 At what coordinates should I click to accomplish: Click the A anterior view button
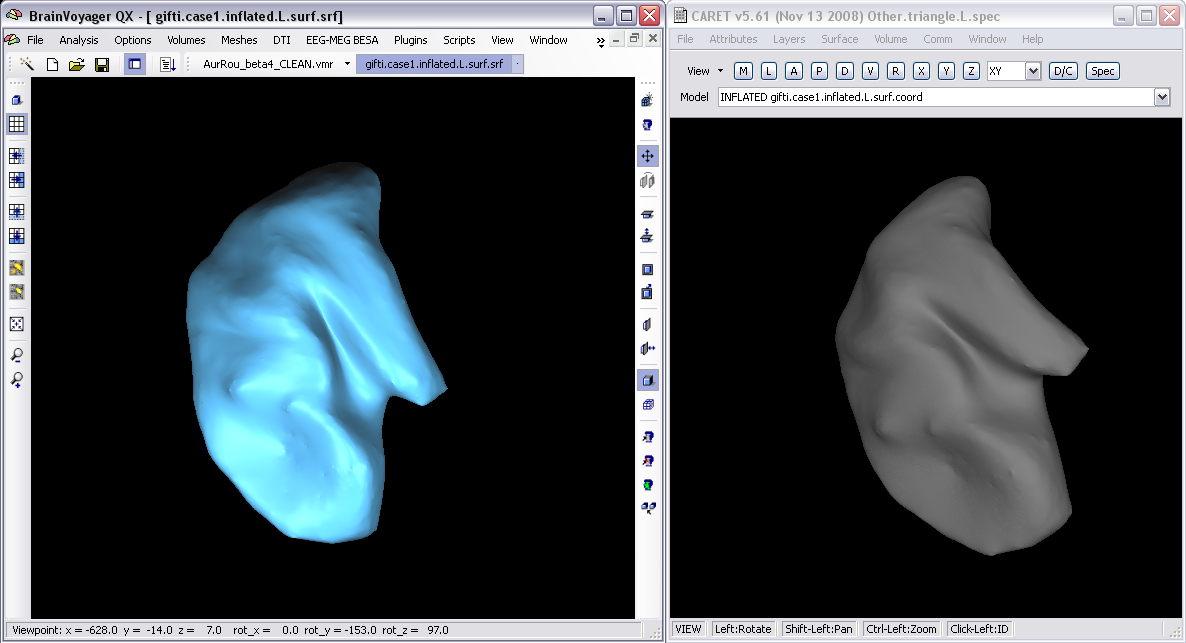[793, 71]
